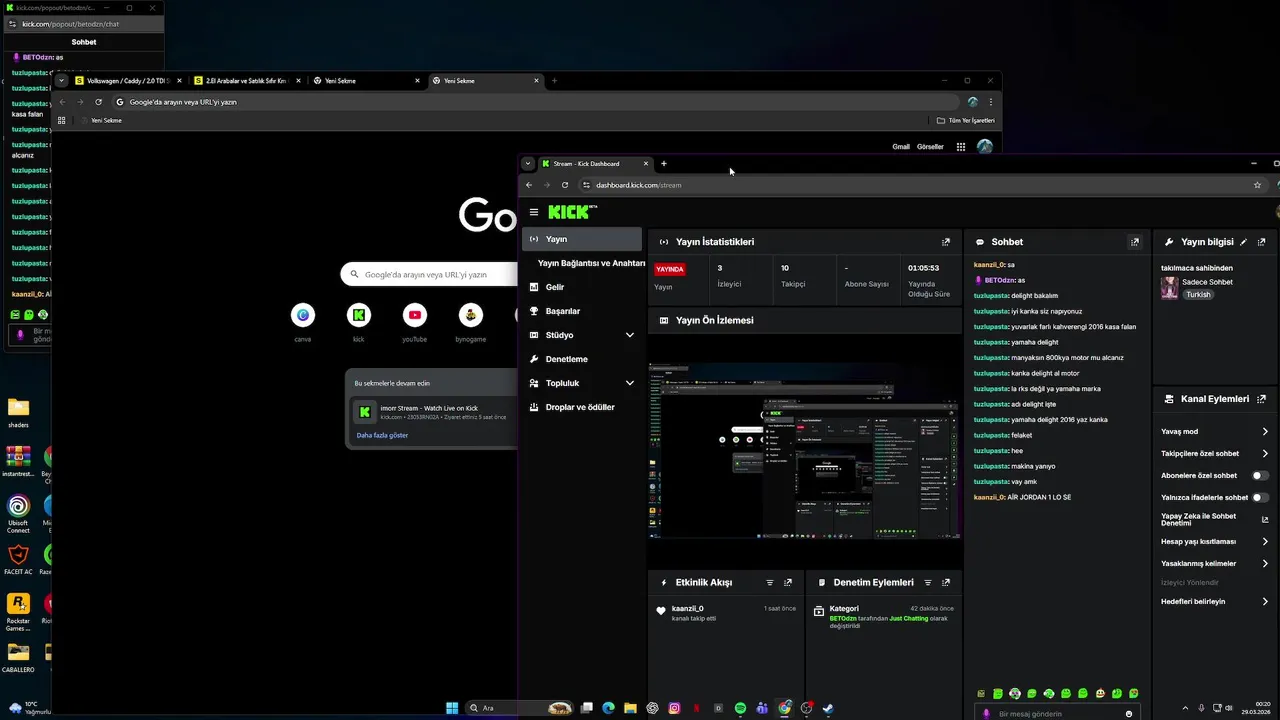
Task: Open the Görseller link on Google page
Action: click(x=930, y=147)
